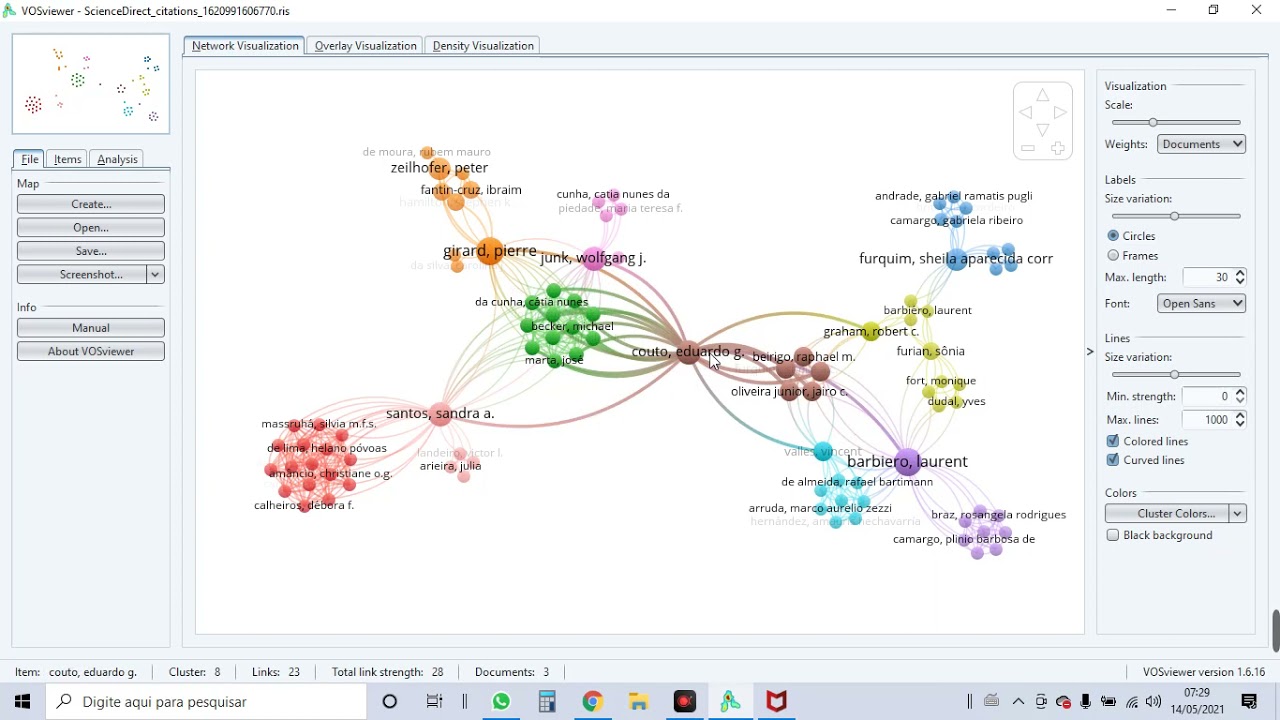The height and width of the screenshot is (720, 1280).
Task: Zoom in using the plus navigation icon
Action: tap(1058, 149)
